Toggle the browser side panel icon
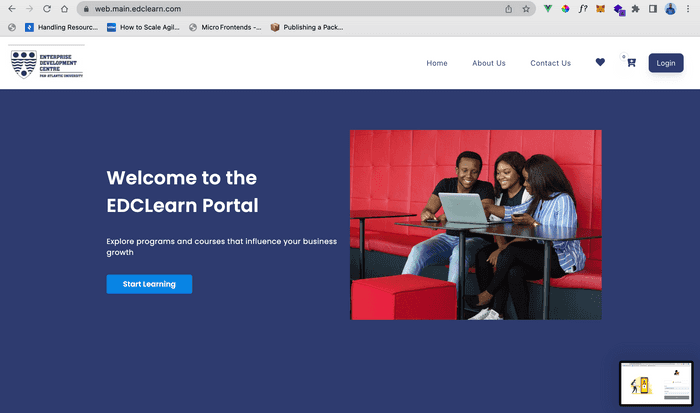This screenshot has width=700, height=413. [653, 8]
